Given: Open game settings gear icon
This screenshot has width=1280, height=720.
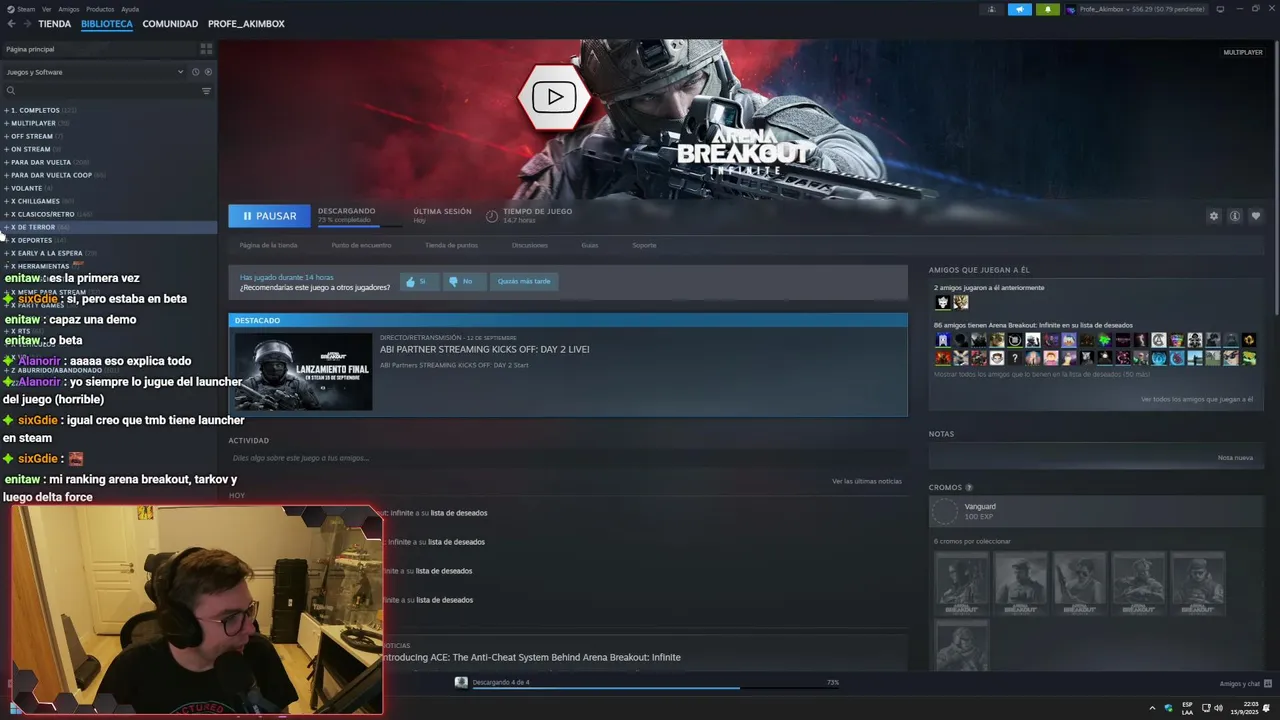Looking at the screenshot, I should [x=1214, y=216].
